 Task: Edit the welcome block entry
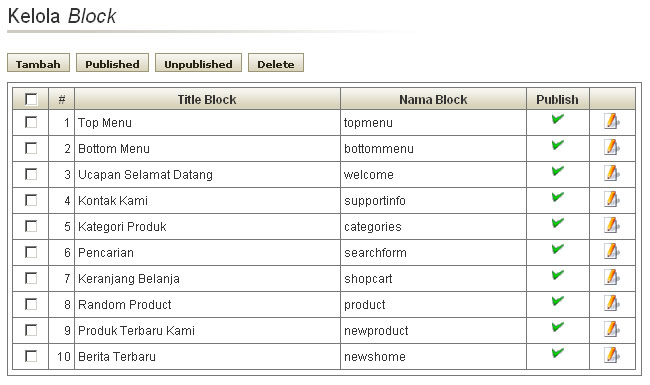tap(612, 173)
